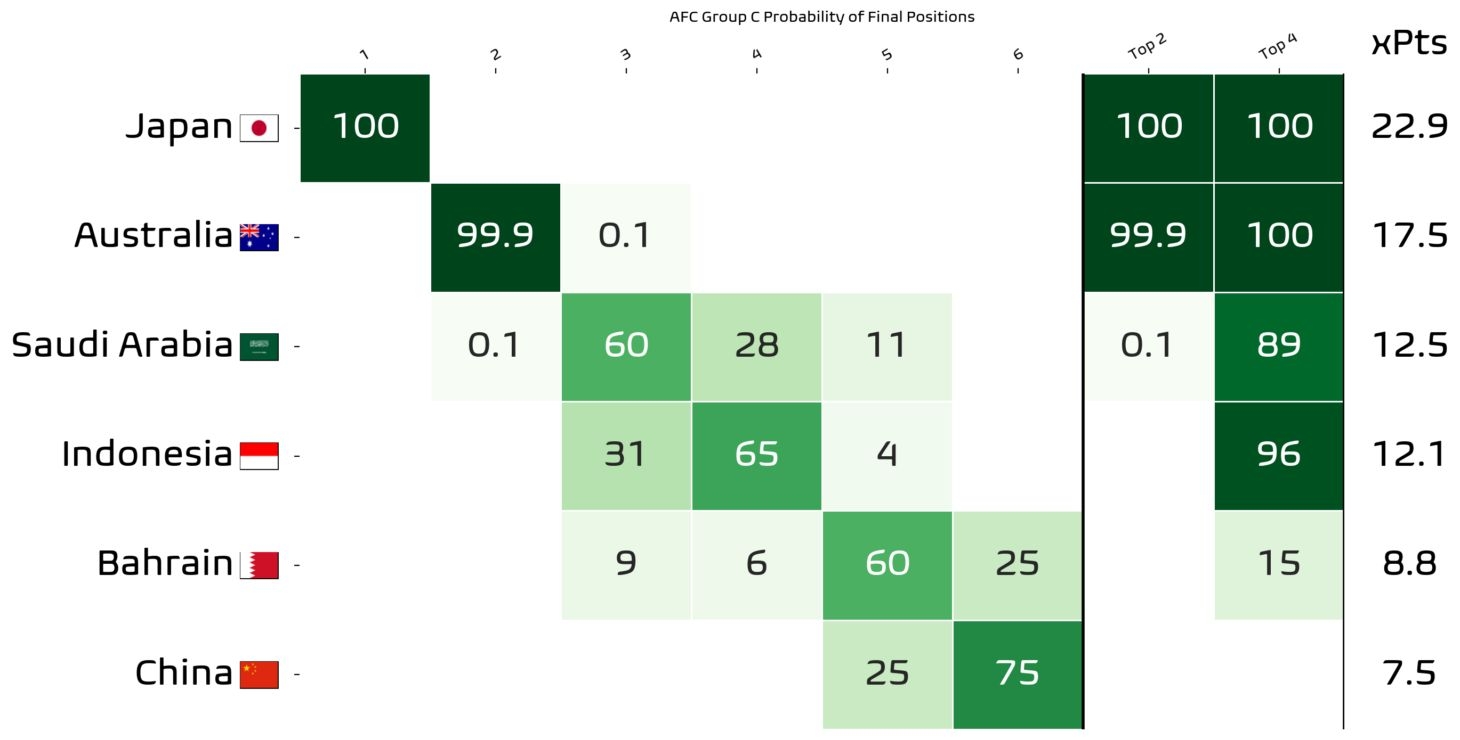
Task: Click the China flag icon
Action: pyautogui.click(x=259, y=674)
